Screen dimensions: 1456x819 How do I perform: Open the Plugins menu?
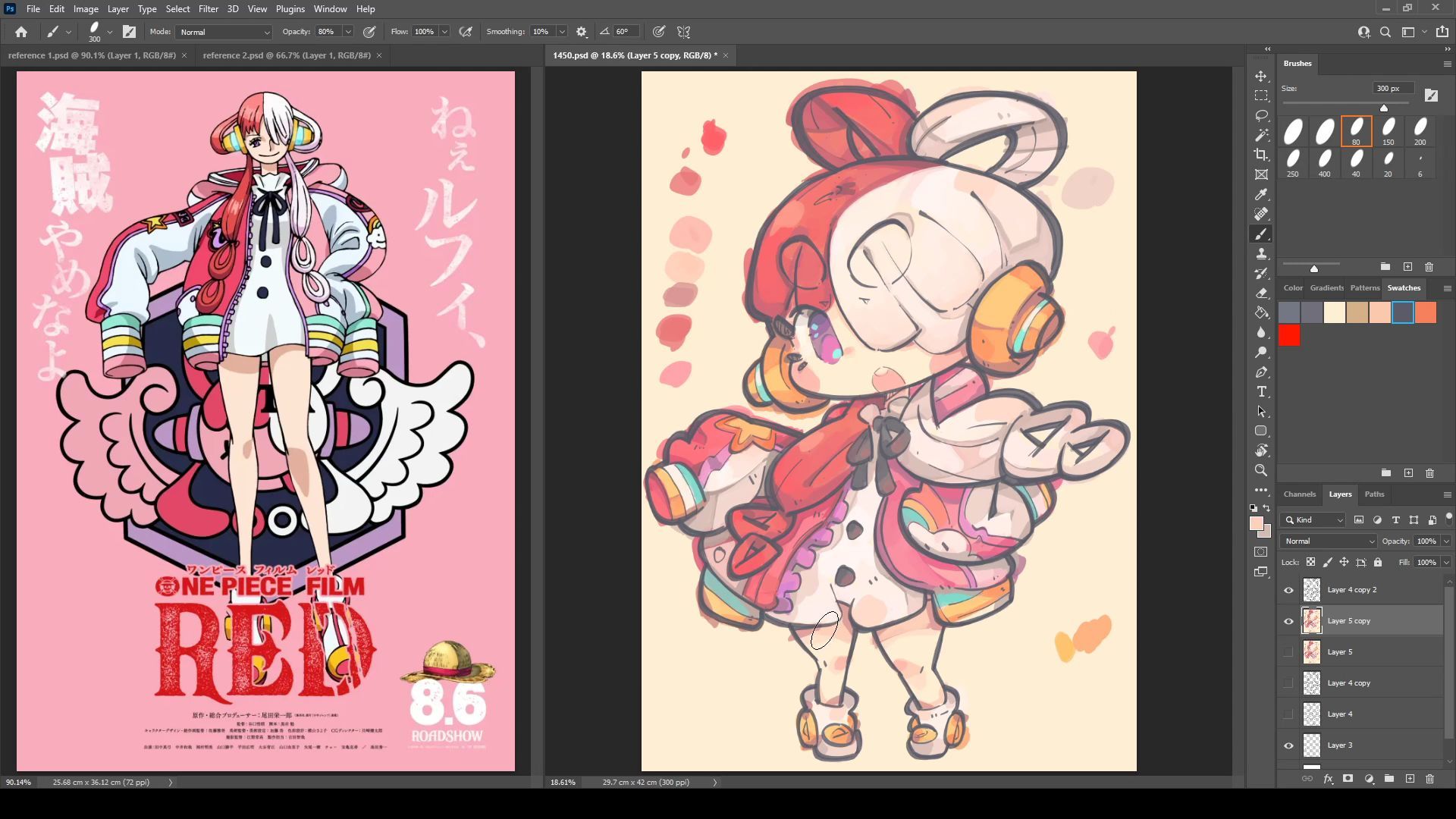pyautogui.click(x=290, y=9)
